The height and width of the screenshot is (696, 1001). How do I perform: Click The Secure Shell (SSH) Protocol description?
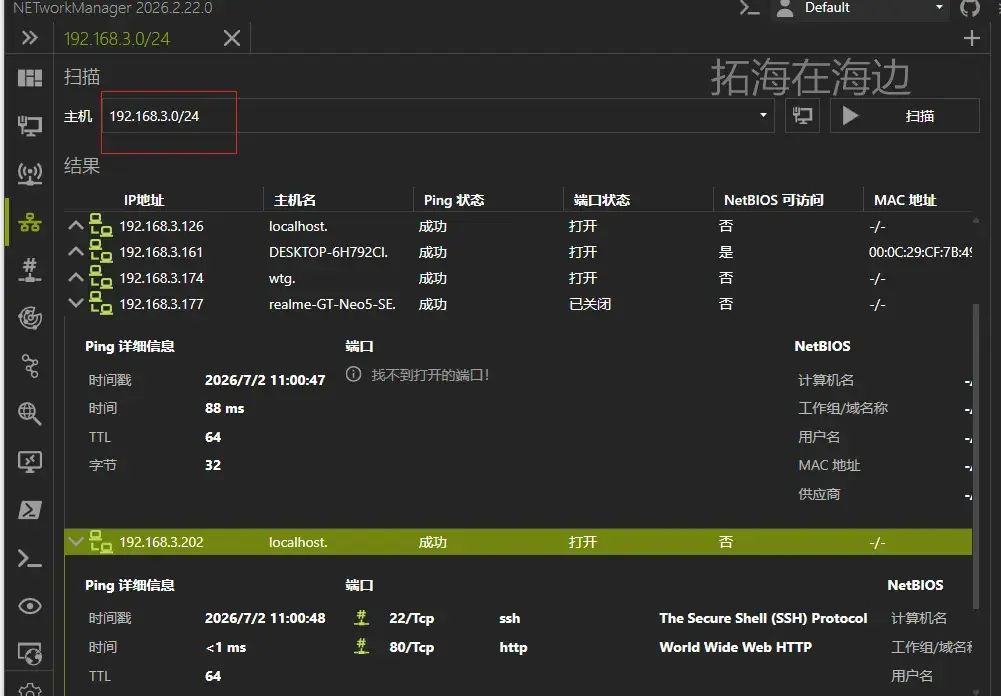point(763,618)
